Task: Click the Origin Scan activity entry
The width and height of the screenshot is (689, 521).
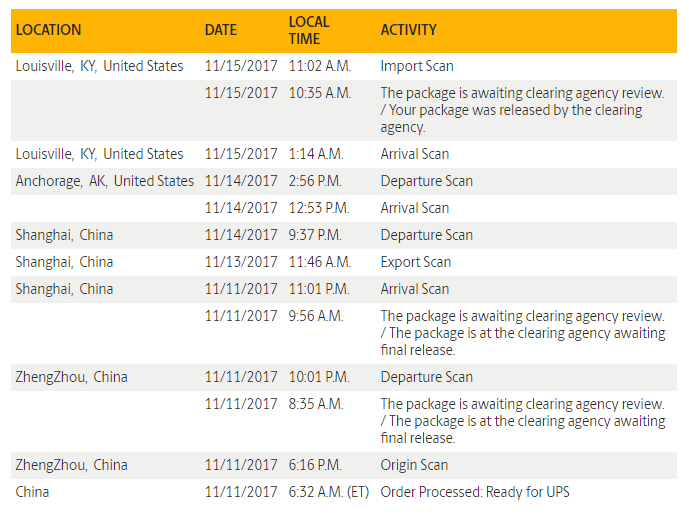Action: [414, 465]
